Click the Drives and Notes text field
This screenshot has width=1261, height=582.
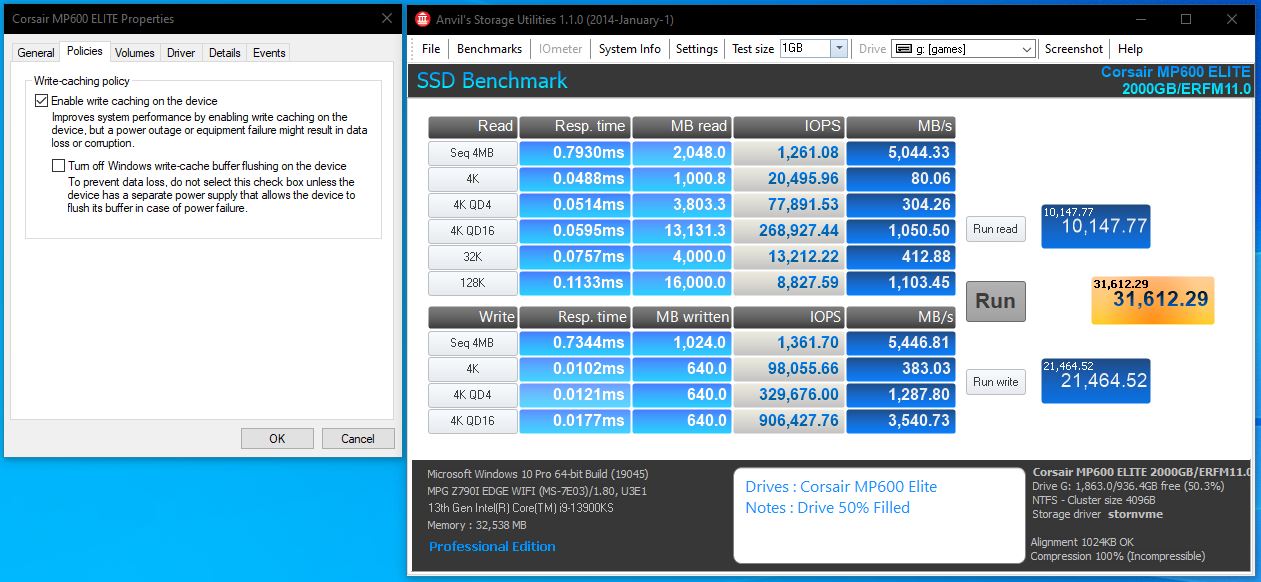pos(877,515)
